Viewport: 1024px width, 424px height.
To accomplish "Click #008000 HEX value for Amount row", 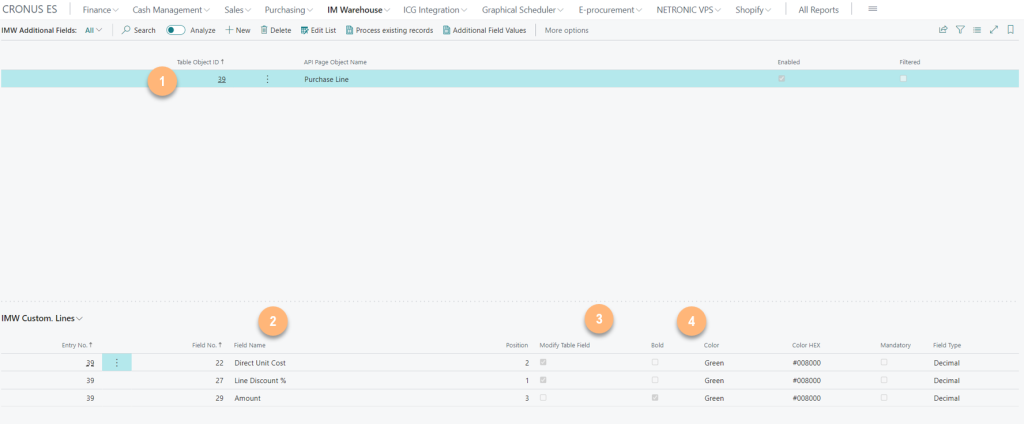I will (x=807, y=398).
